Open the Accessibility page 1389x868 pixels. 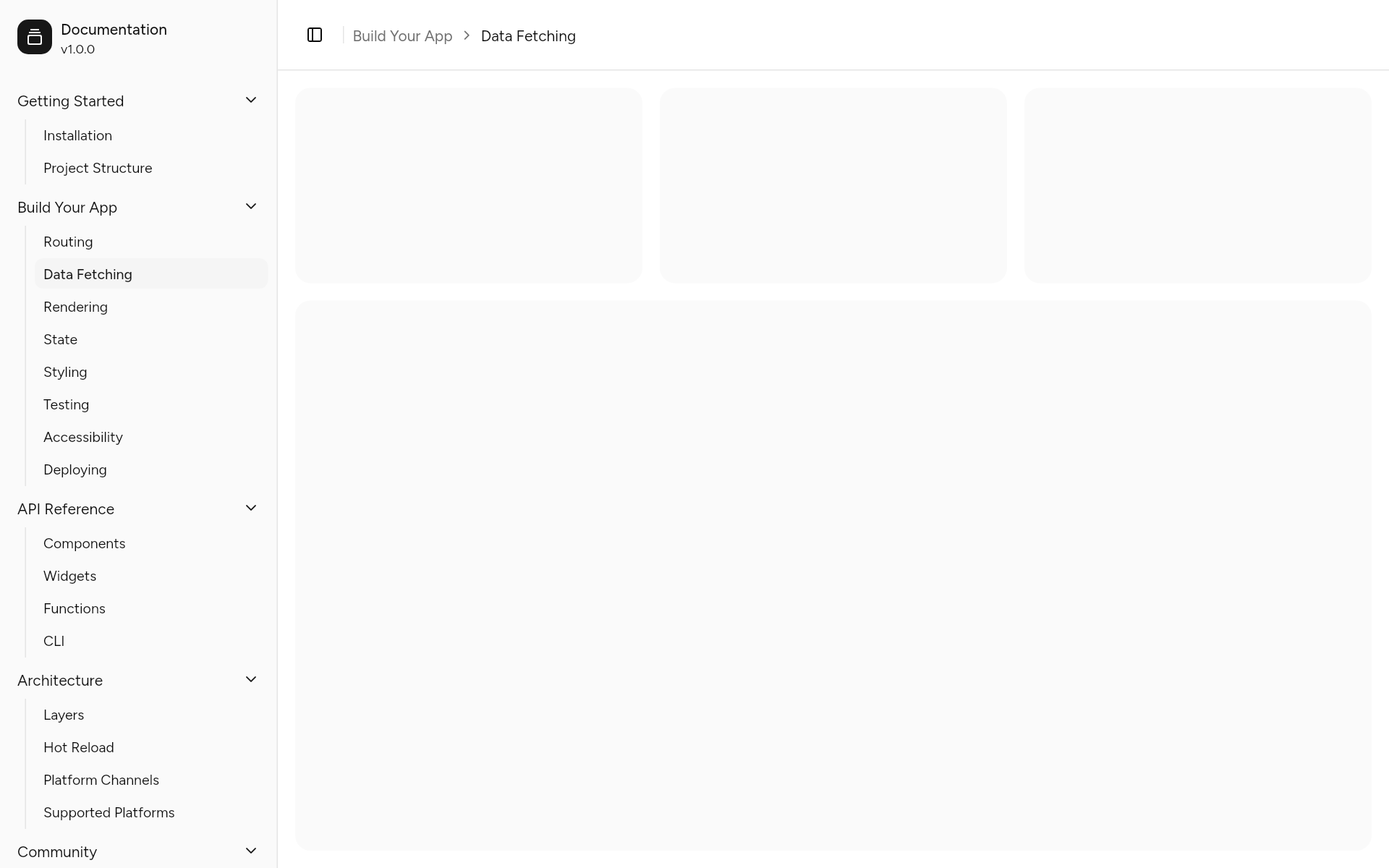pos(151,437)
